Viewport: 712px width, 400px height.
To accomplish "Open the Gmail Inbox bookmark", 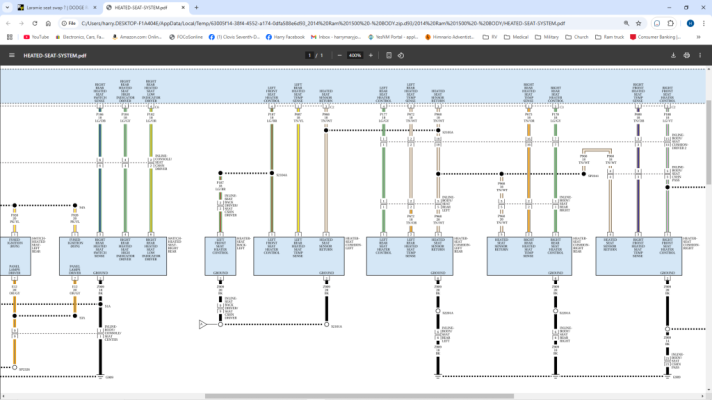I will [x=336, y=37].
